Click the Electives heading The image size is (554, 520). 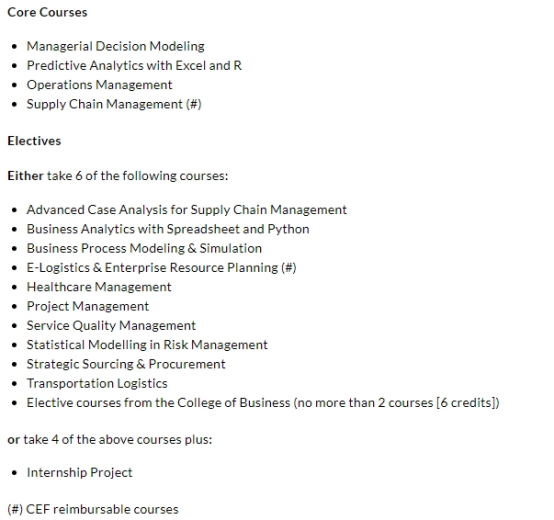[34, 141]
